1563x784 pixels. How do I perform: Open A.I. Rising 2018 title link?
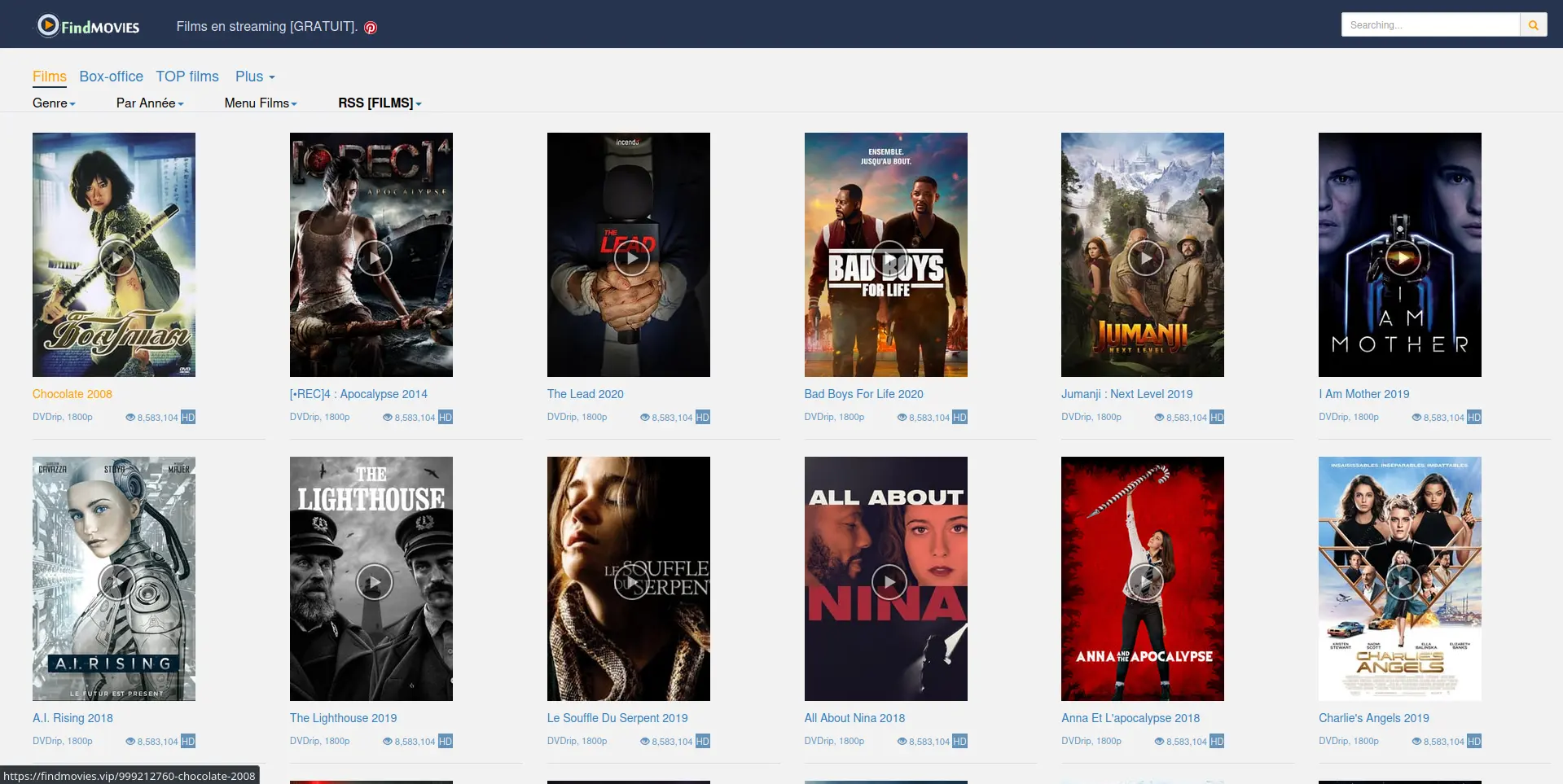click(x=72, y=718)
